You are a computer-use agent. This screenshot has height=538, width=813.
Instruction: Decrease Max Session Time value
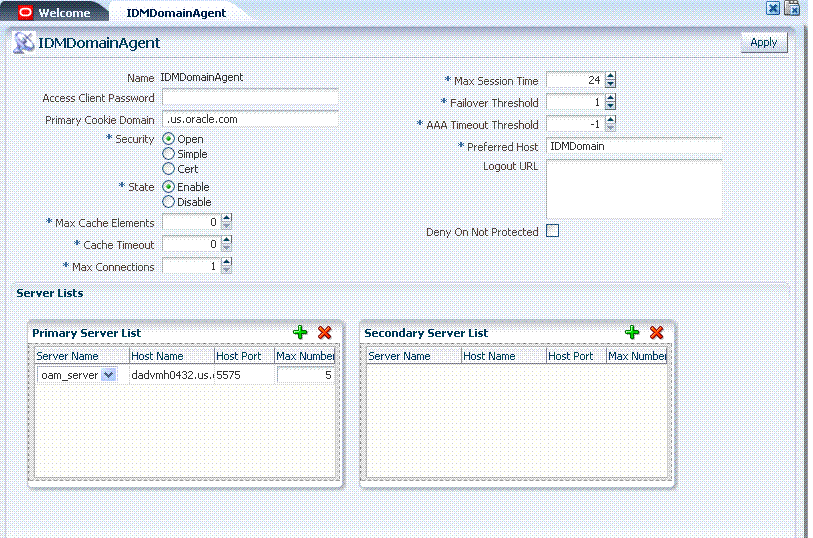pyautogui.click(x=611, y=84)
